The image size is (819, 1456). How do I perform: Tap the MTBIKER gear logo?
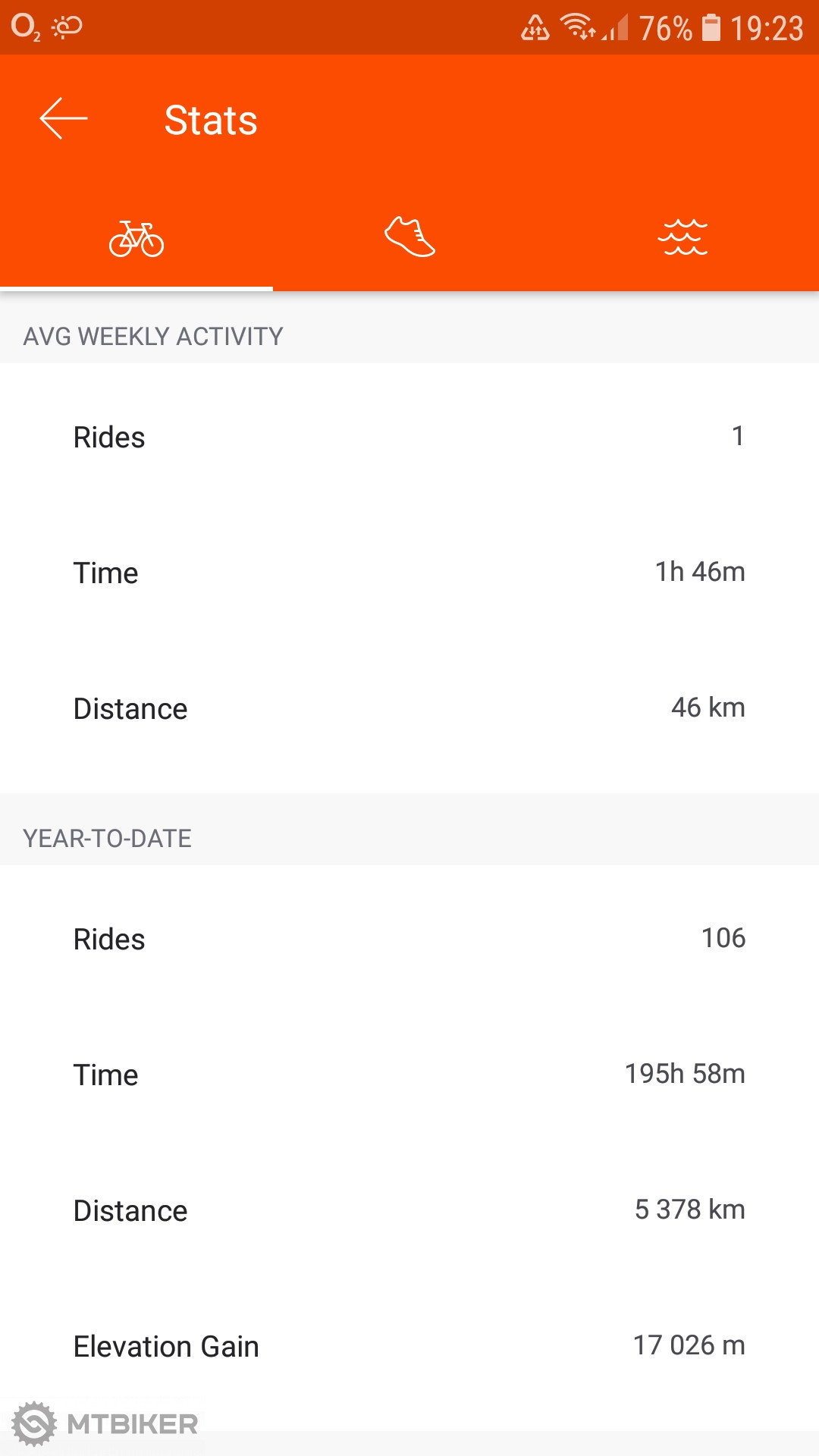click(35, 1424)
